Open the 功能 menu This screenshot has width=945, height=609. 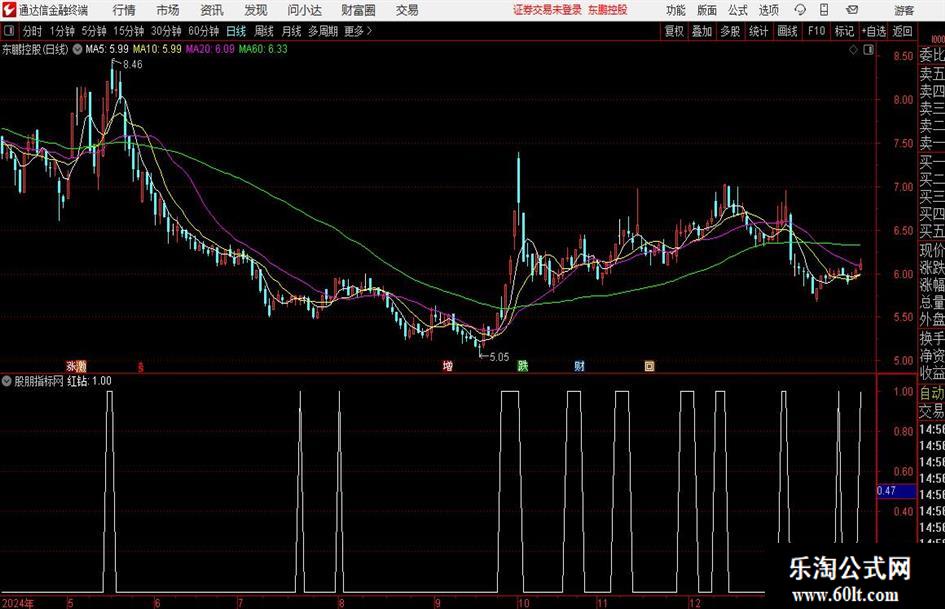pos(675,10)
